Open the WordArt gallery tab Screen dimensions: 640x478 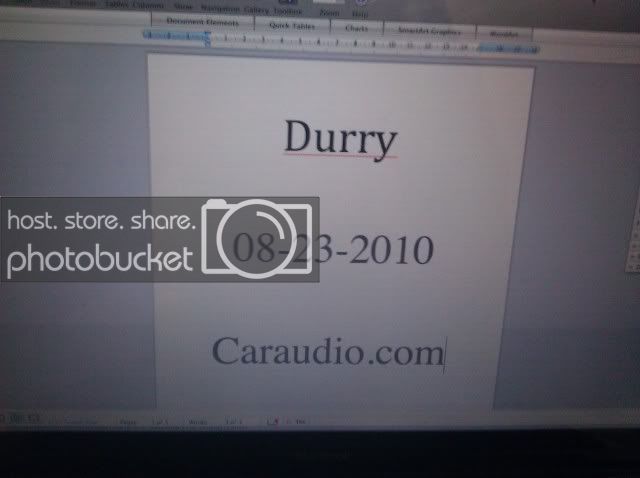click(504, 34)
